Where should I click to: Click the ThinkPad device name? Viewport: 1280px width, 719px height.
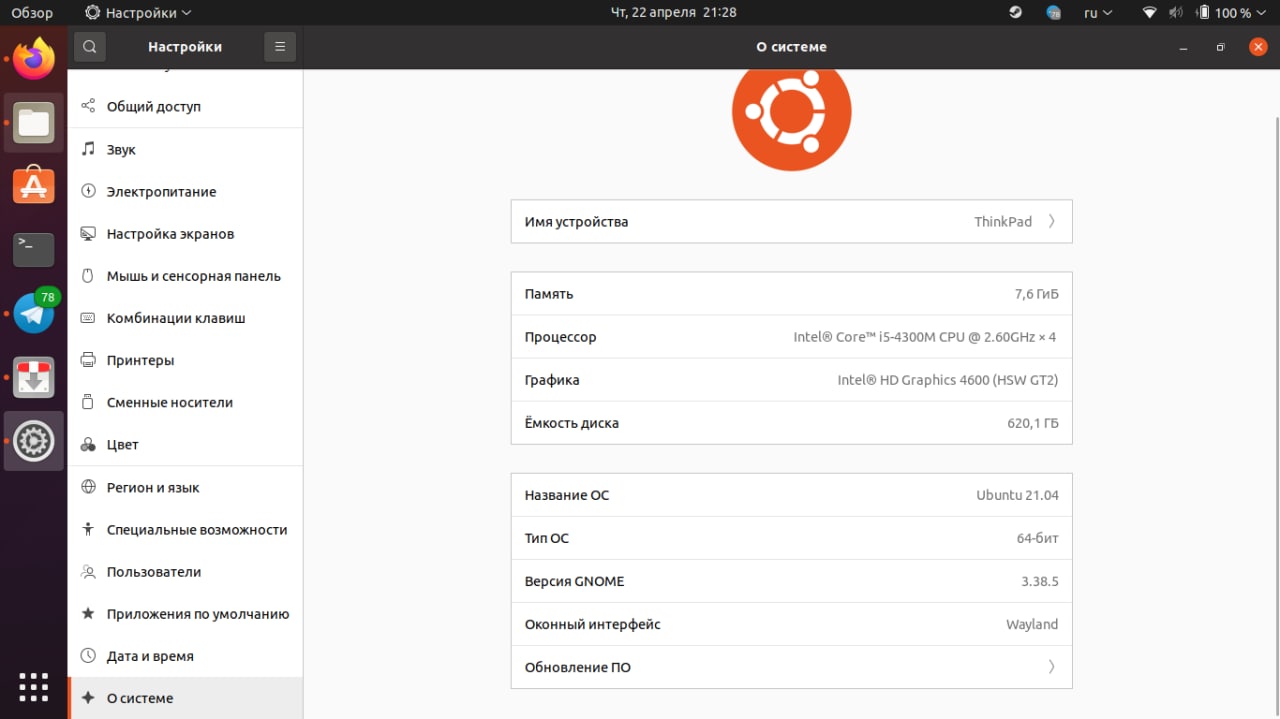[x=1003, y=221]
